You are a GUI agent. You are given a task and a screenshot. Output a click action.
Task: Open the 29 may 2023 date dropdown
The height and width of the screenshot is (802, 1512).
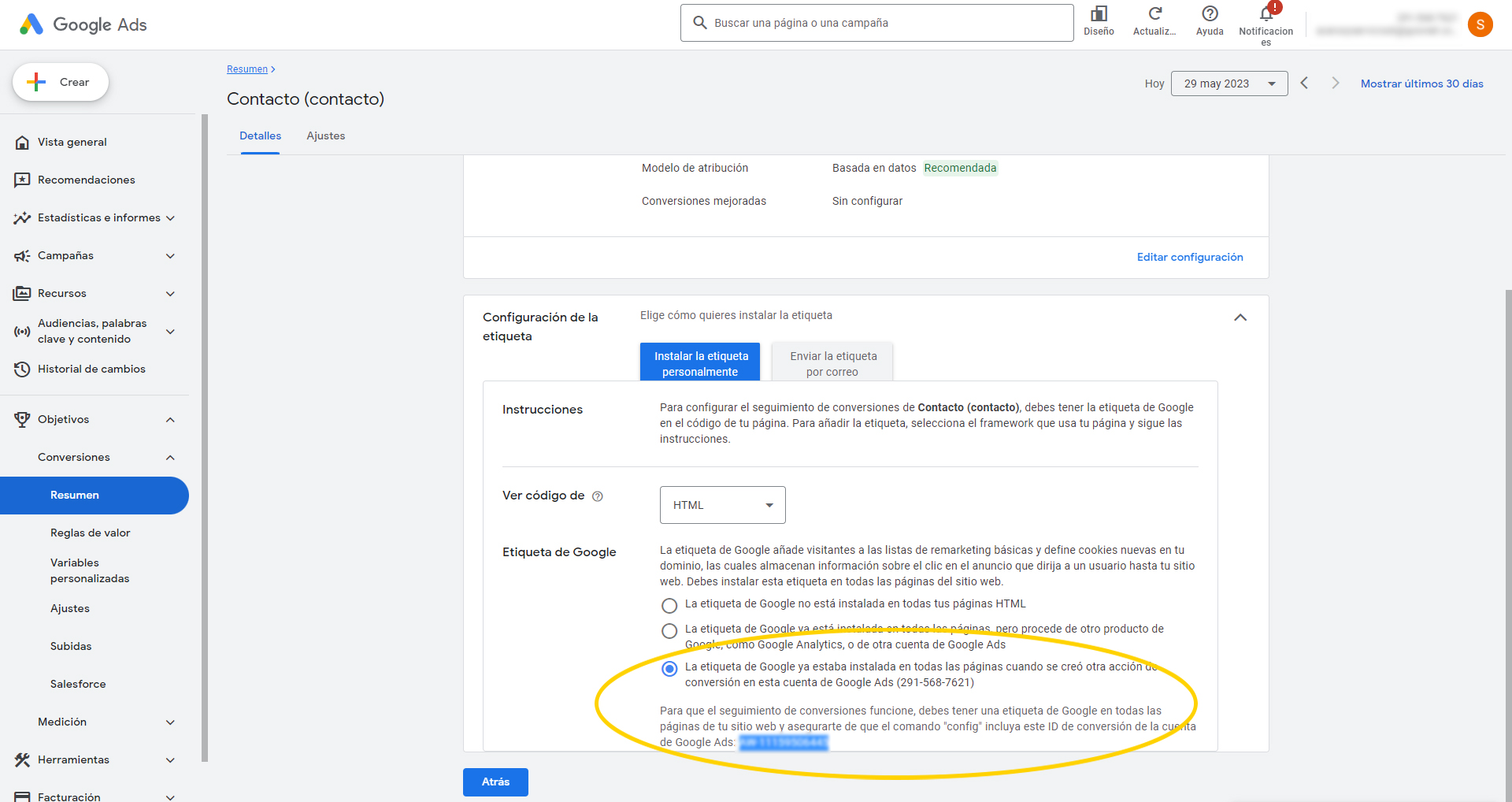pos(1229,84)
